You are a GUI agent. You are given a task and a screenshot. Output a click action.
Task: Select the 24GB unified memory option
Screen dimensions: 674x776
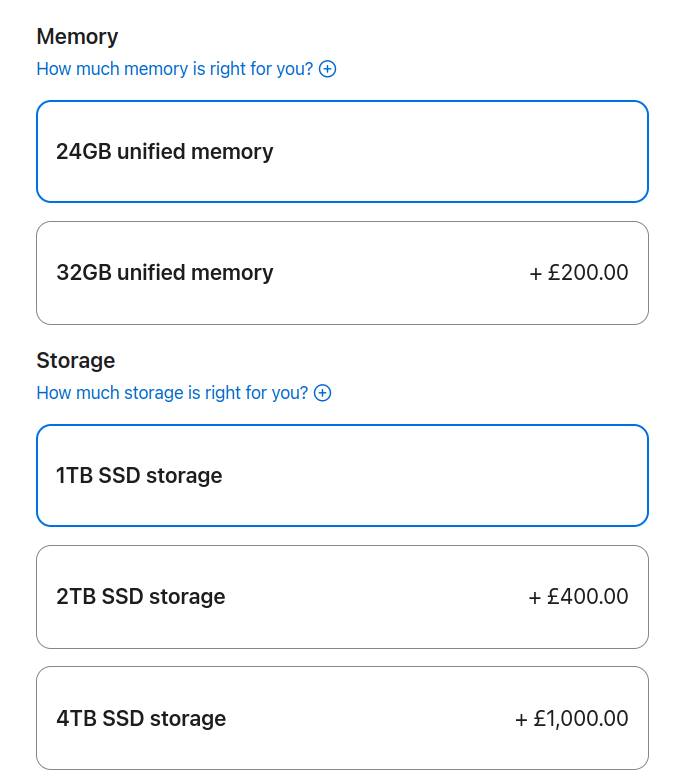click(342, 151)
